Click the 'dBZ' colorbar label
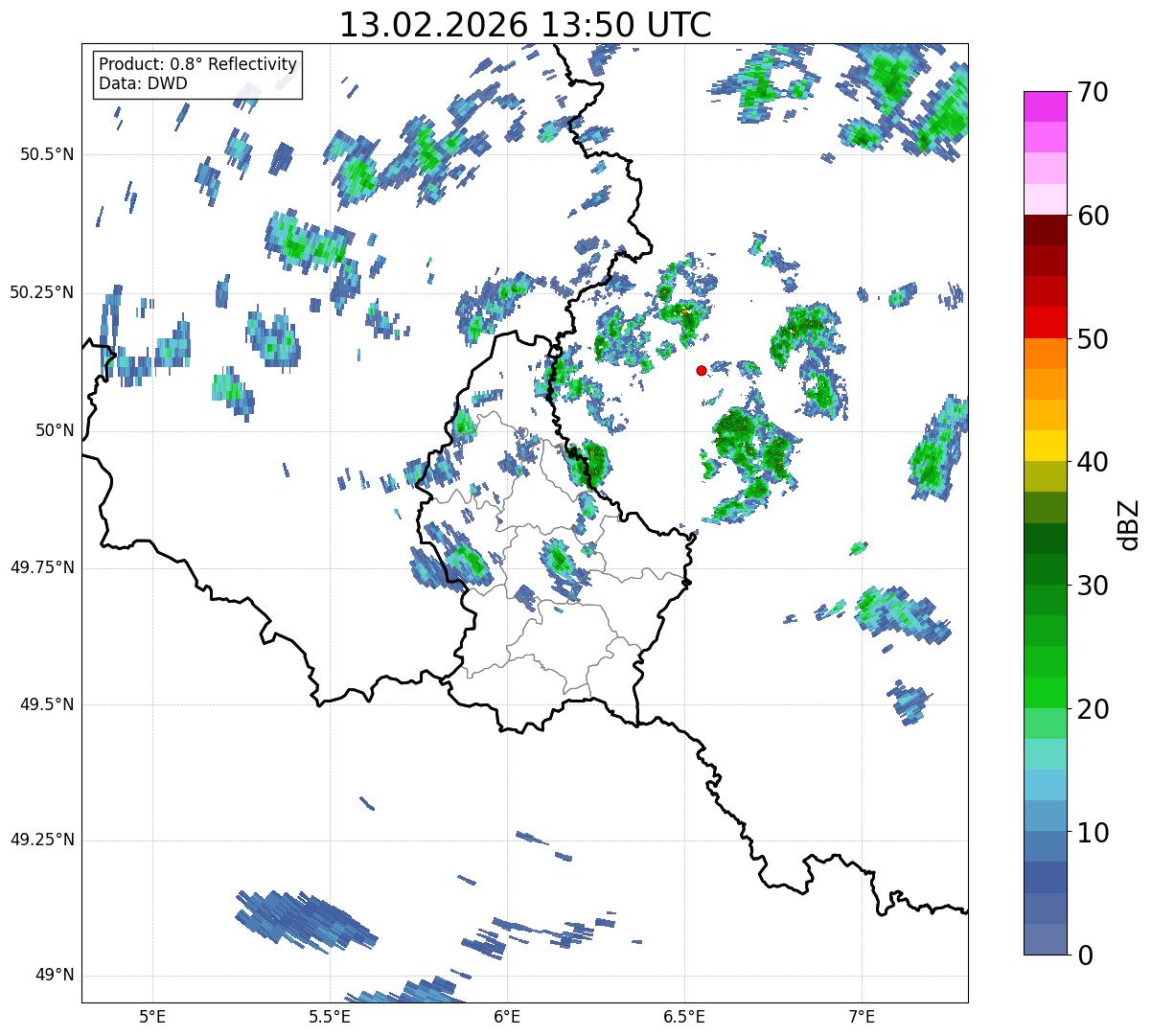Image resolution: width=1152 pixels, height=1036 pixels. click(1129, 523)
